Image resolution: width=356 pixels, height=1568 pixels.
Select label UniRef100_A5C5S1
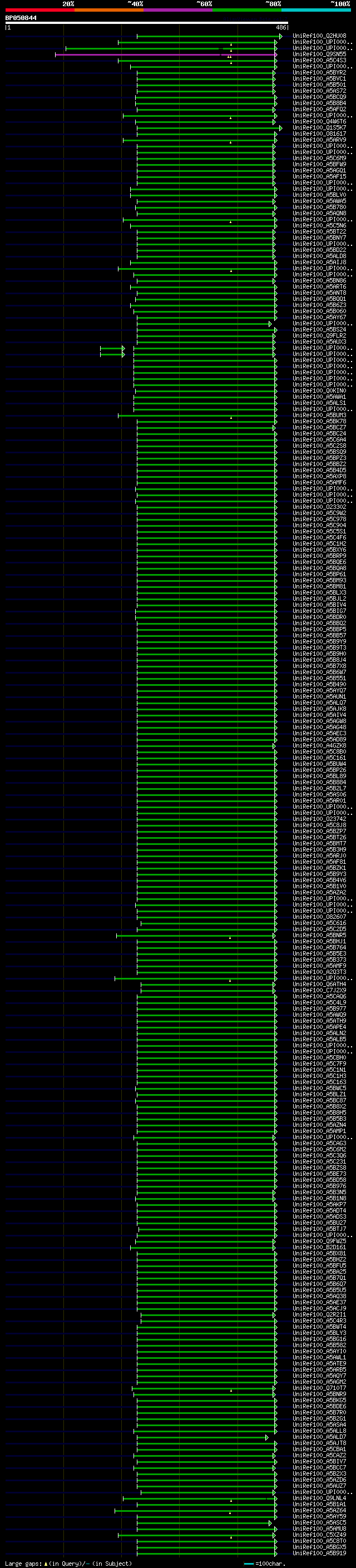click(319, 532)
